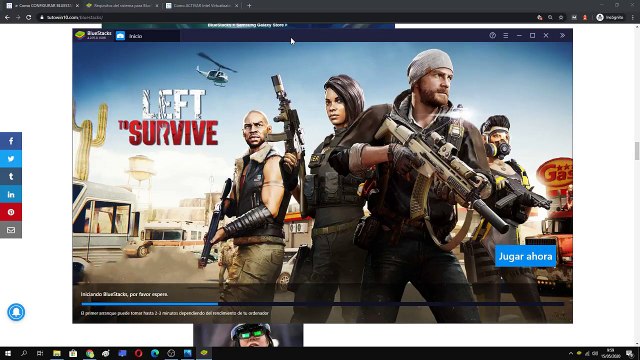The width and height of the screenshot is (640, 360).
Task: Switch to Requisitos del sistema browser tab
Action: [x=122, y=6]
